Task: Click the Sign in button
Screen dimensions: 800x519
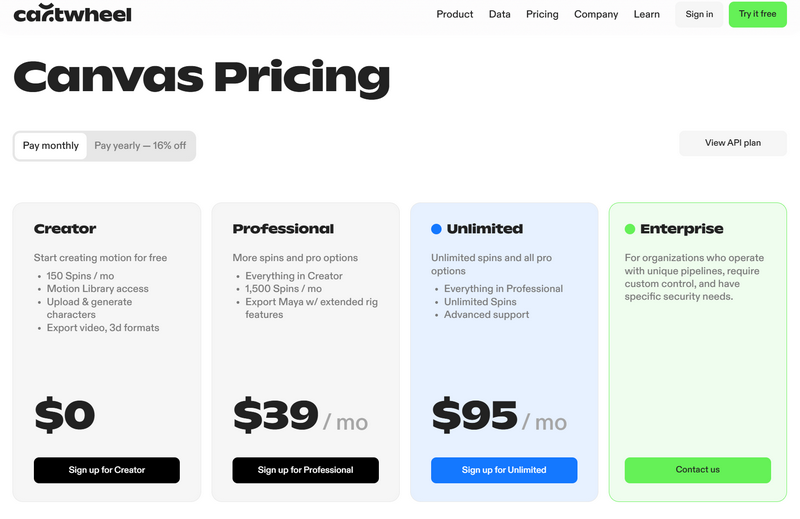Action: pyautogui.click(x=699, y=14)
